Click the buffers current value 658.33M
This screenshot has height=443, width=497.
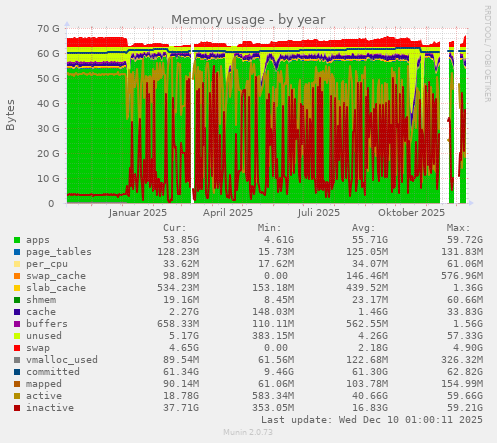178,324
